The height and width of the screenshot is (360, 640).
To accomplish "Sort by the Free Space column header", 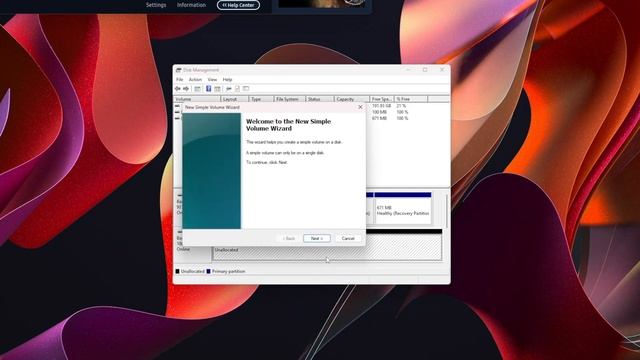I will coord(382,99).
